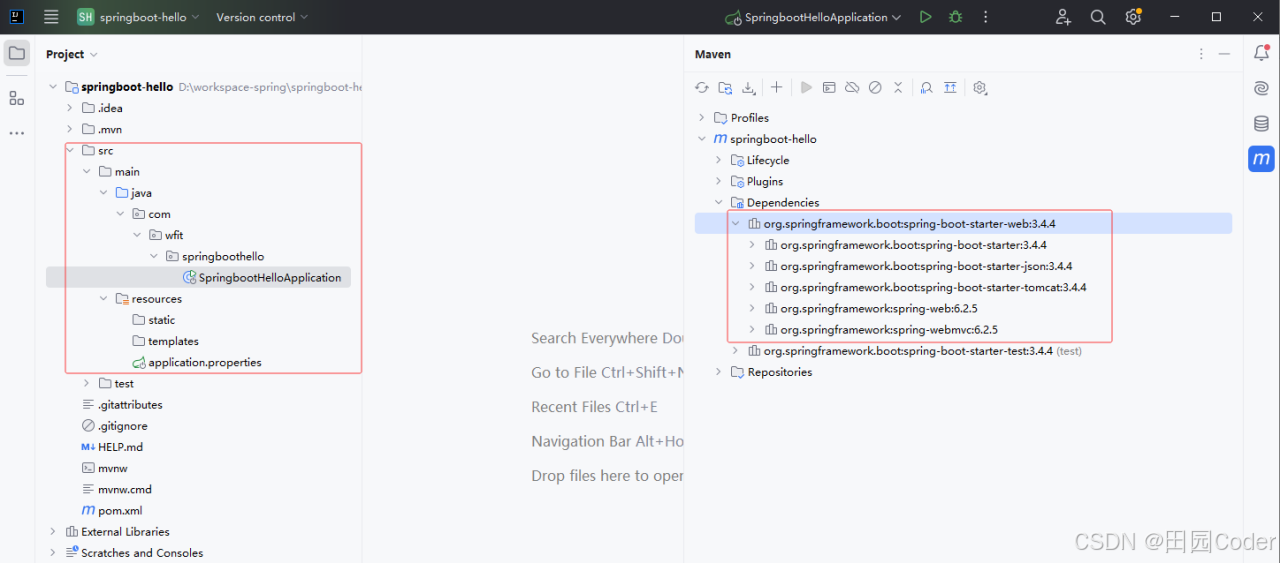Start debugging with the bug icon
The image size is (1280, 563).
point(955,17)
